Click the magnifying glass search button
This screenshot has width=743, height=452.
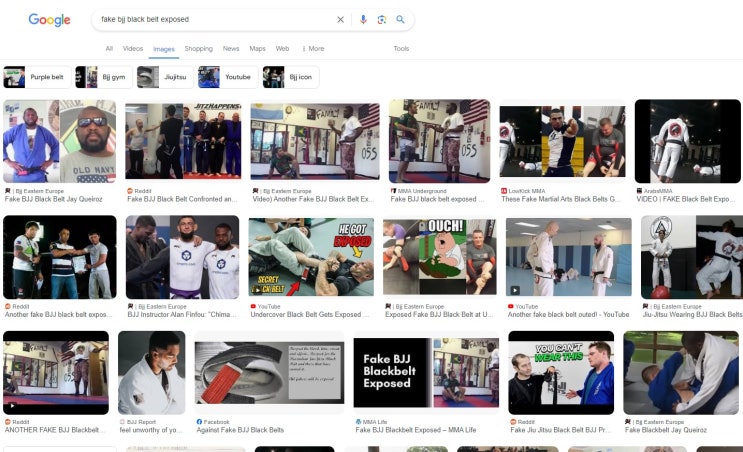tap(400, 19)
